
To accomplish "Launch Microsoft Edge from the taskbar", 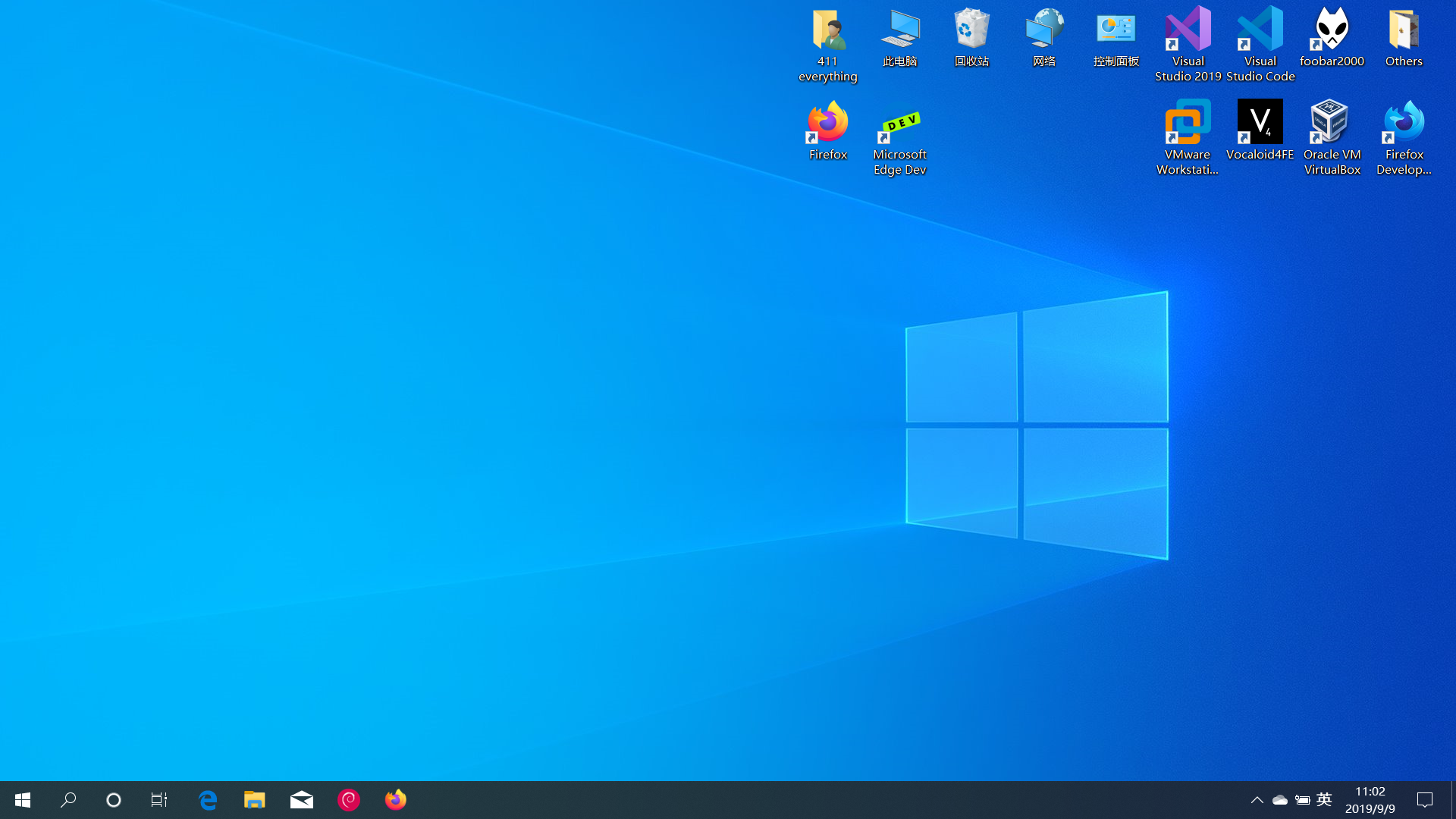I will click(x=208, y=800).
